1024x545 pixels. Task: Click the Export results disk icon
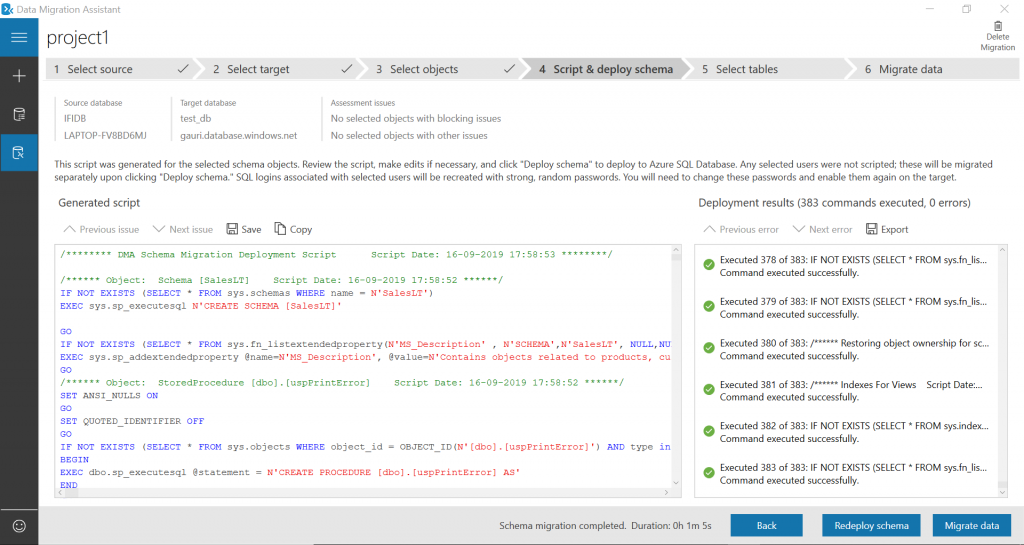[x=871, y=228]
